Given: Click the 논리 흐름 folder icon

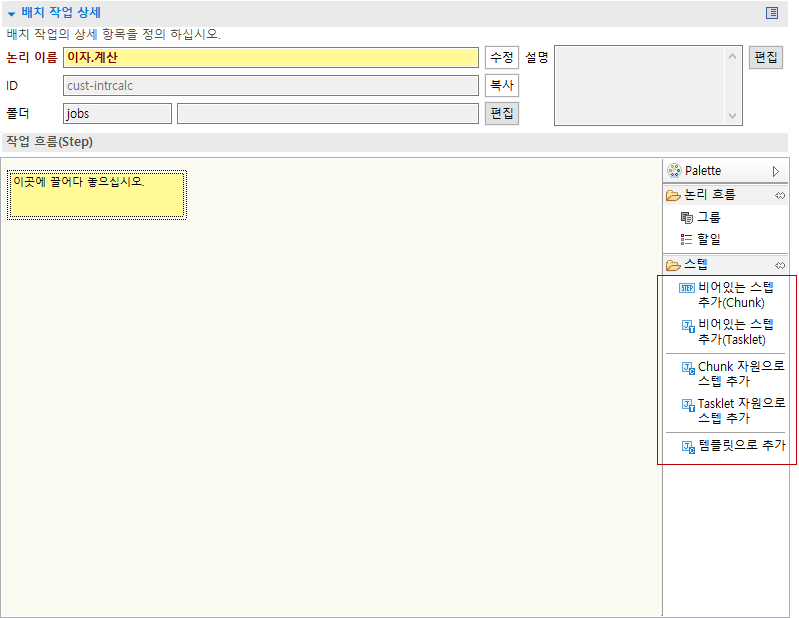Looking at the screenshot, I should click(673, 195).
